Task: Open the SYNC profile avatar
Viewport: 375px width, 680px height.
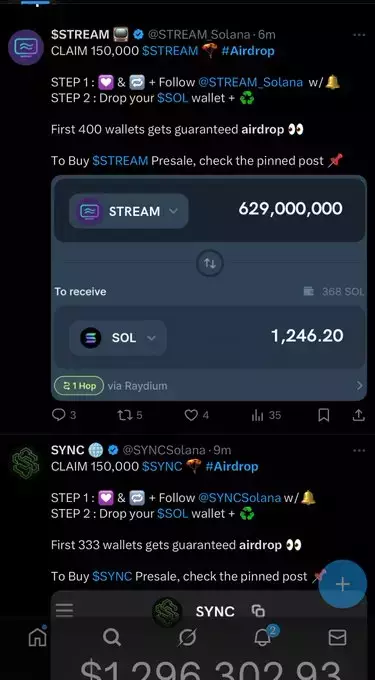Action: pyautogui.click(x=26, y=463)
